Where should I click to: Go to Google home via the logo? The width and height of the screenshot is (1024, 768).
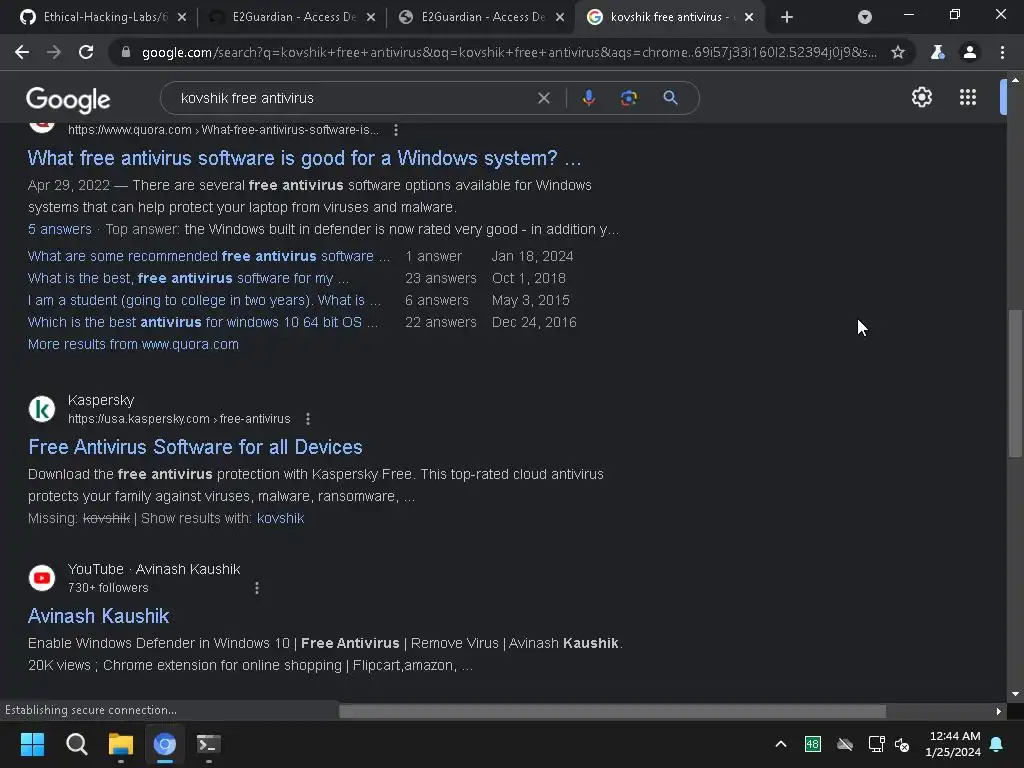(x=68, y=99)
